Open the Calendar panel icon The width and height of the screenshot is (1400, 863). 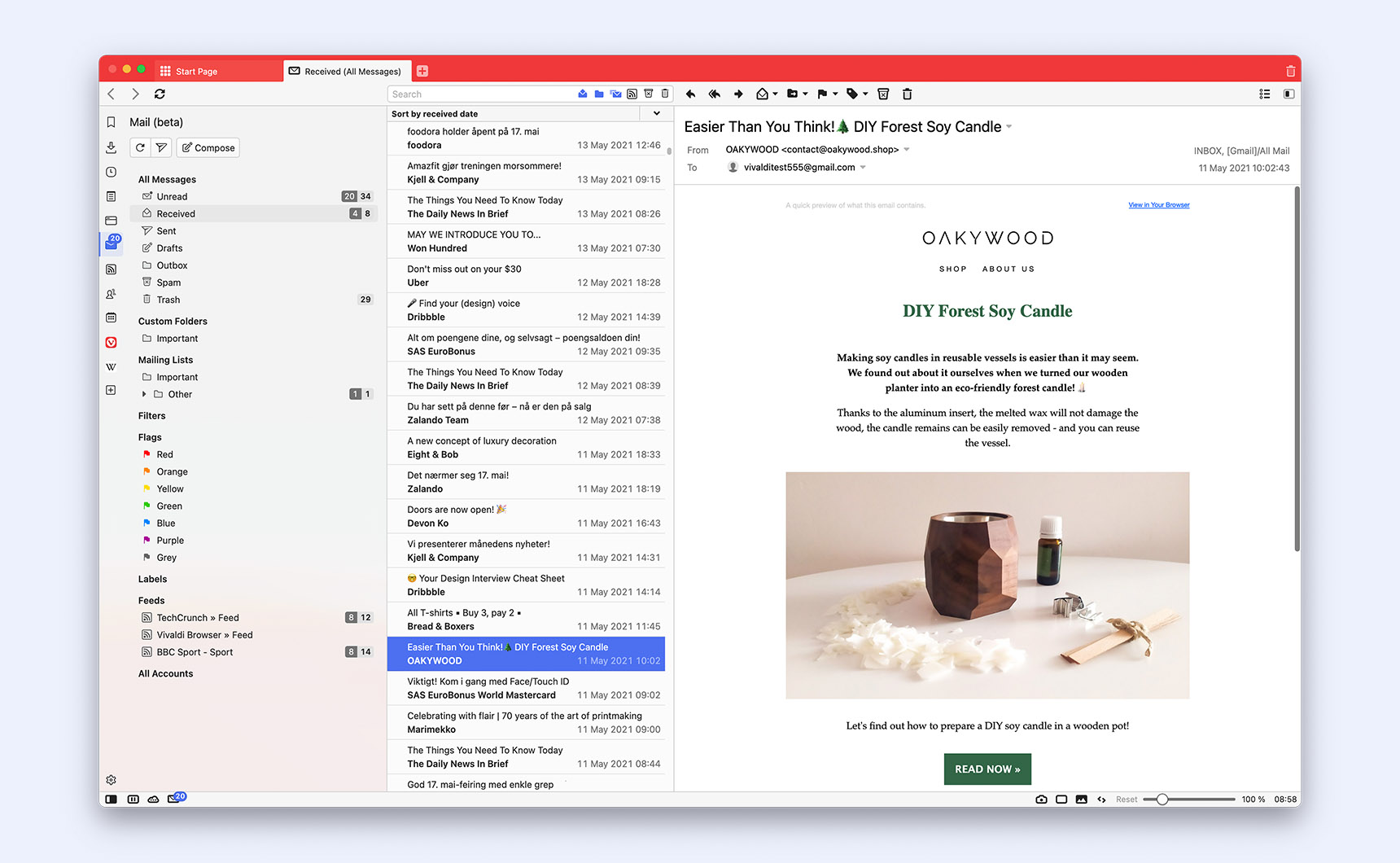point(111,318)
